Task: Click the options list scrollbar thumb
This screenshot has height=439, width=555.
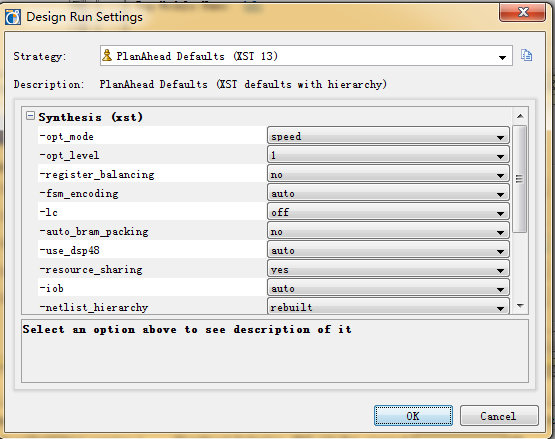Action: tap(520, 179)
